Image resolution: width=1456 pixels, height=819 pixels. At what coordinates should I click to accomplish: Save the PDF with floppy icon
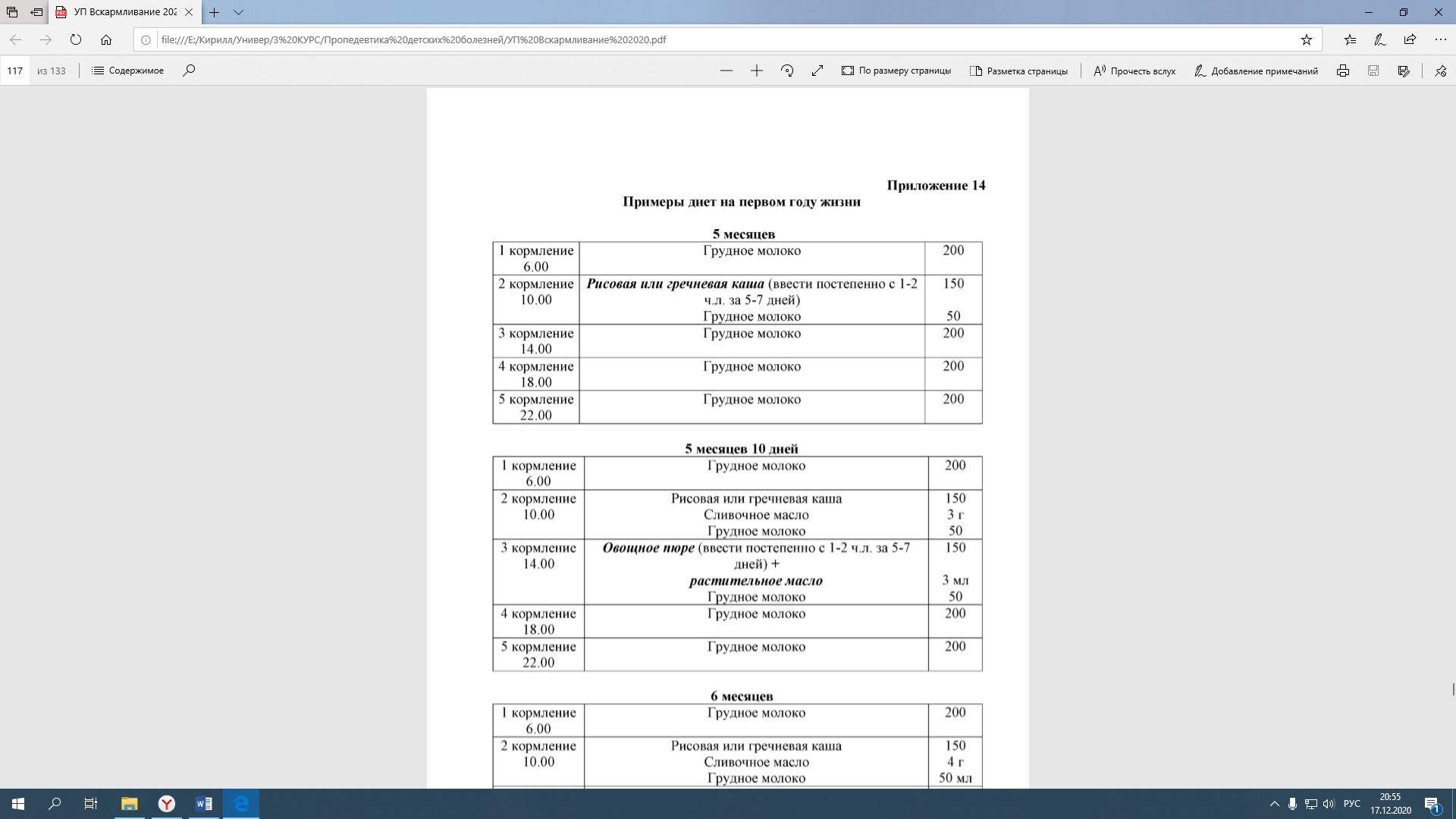[x=1373, y=71]
